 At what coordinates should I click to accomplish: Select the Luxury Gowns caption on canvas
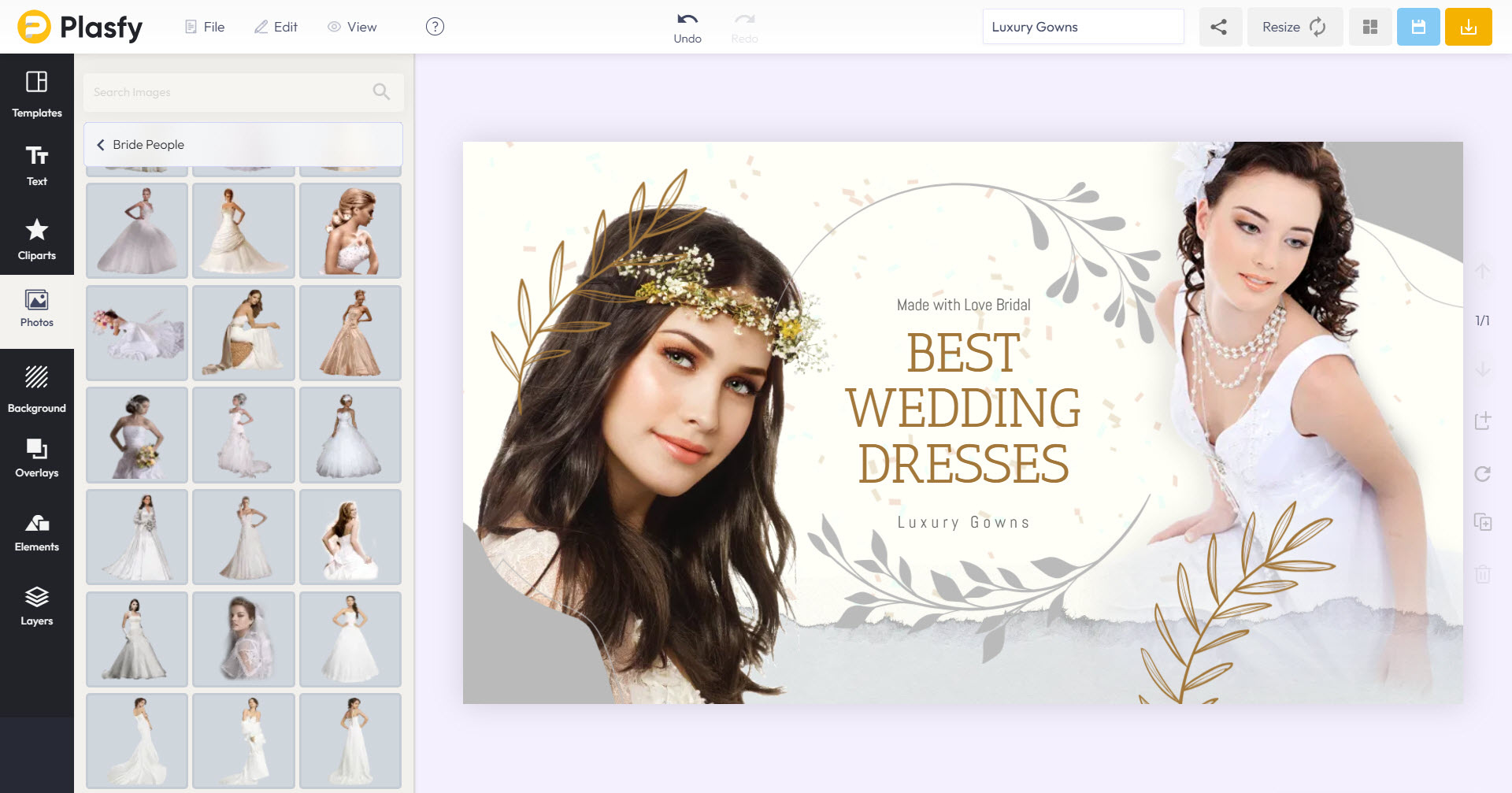(963, 522)
